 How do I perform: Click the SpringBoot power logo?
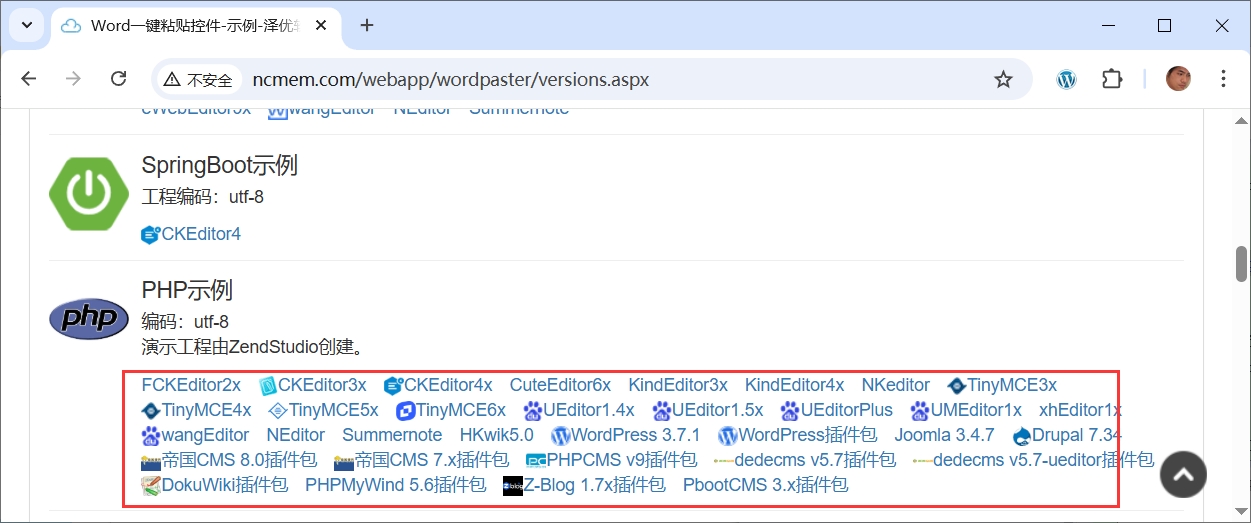89,190
